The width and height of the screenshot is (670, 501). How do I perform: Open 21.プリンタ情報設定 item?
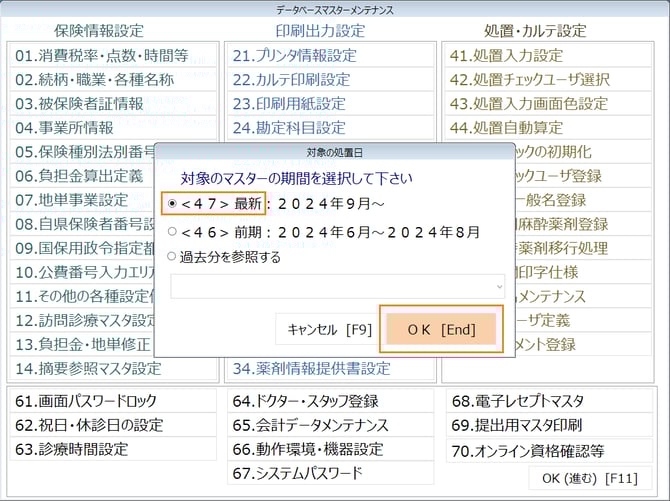click(x=294, y=55)
